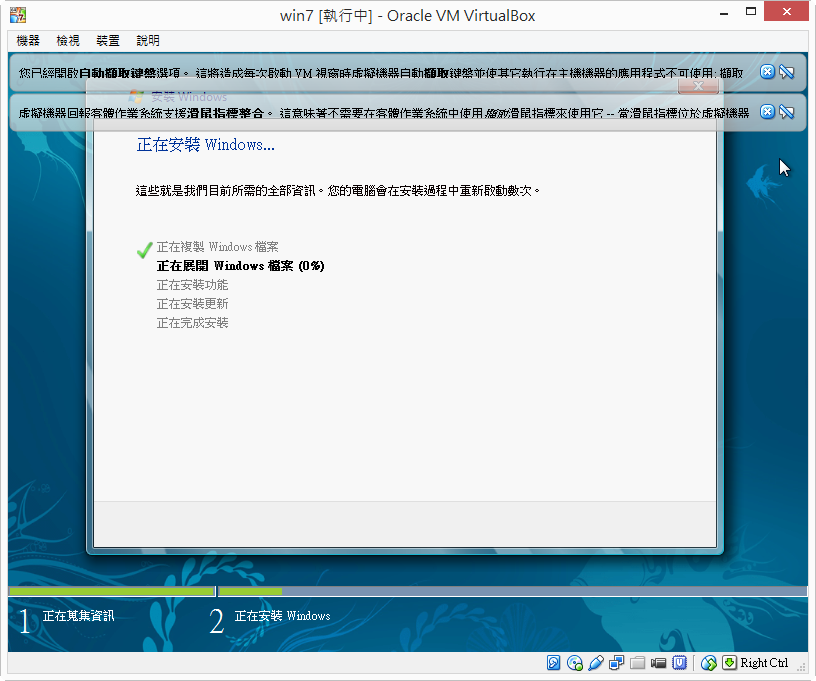Open the 檢視 menu
The height and width of the screenshot is (681, 816).
click(68, 41)
